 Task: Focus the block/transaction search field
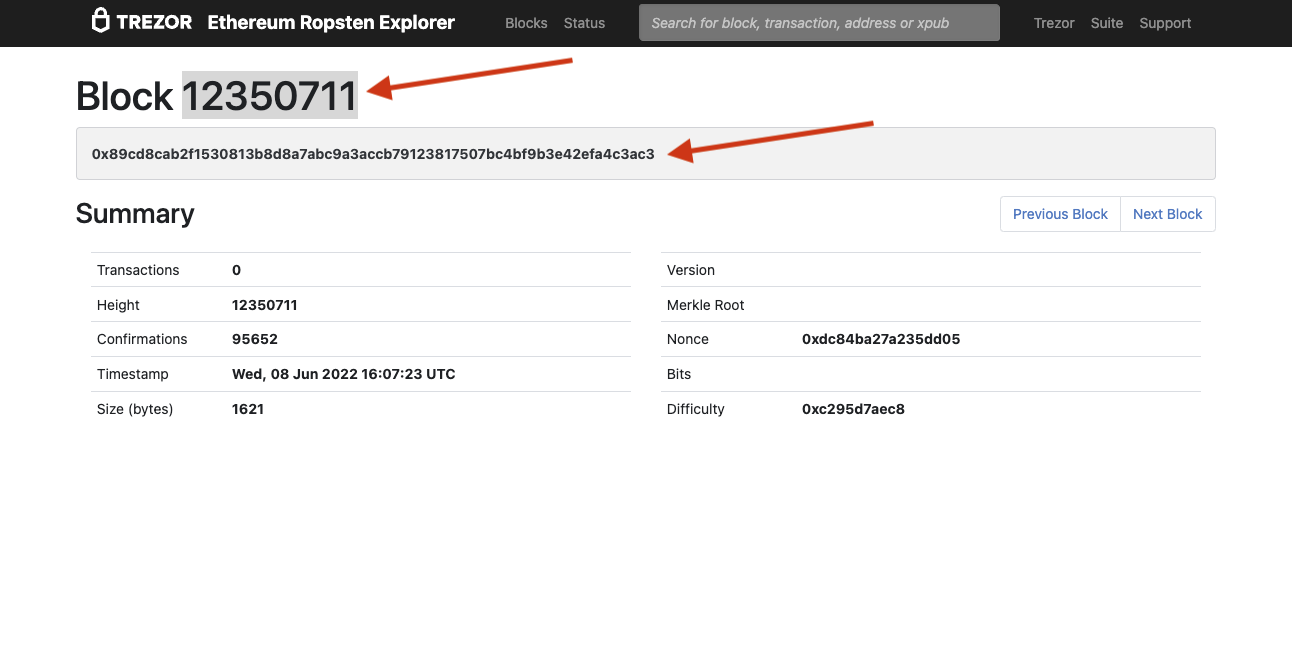point(819,23)
